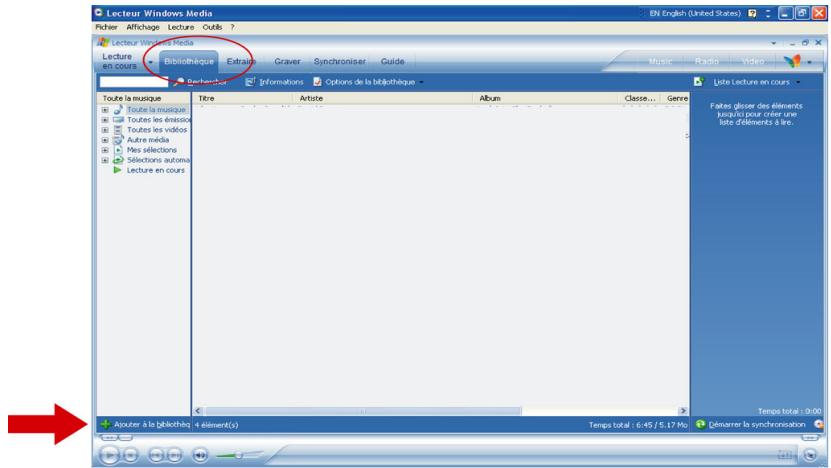Click the horizontal scrollbar right arrow
The width and height of the screenshot is (831, 468).
(x=683, y=411)
